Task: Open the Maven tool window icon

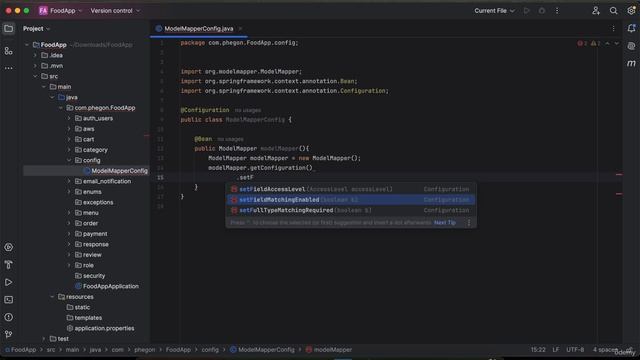Action: coord(631,64)
